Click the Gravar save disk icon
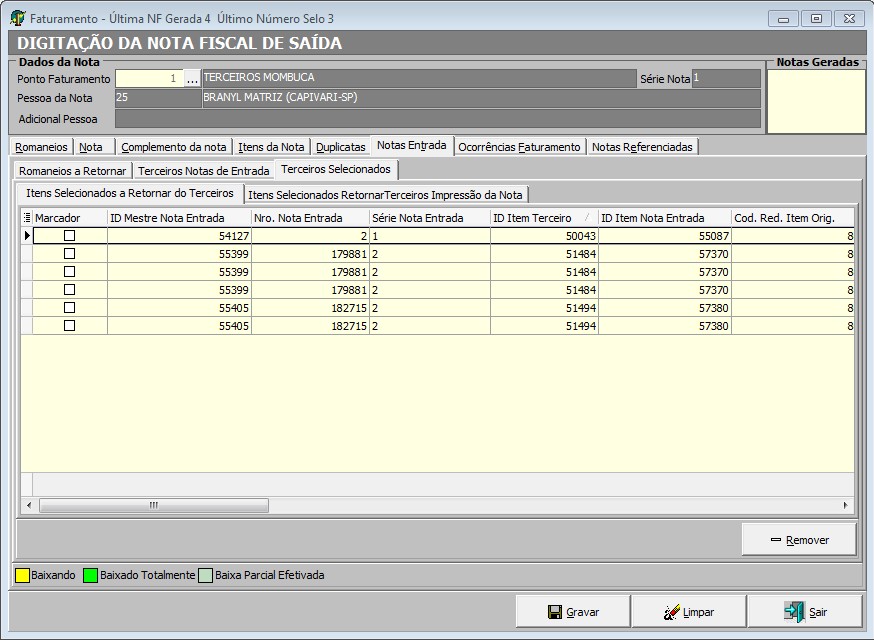 pyautogui.click(x=554, y=612)
